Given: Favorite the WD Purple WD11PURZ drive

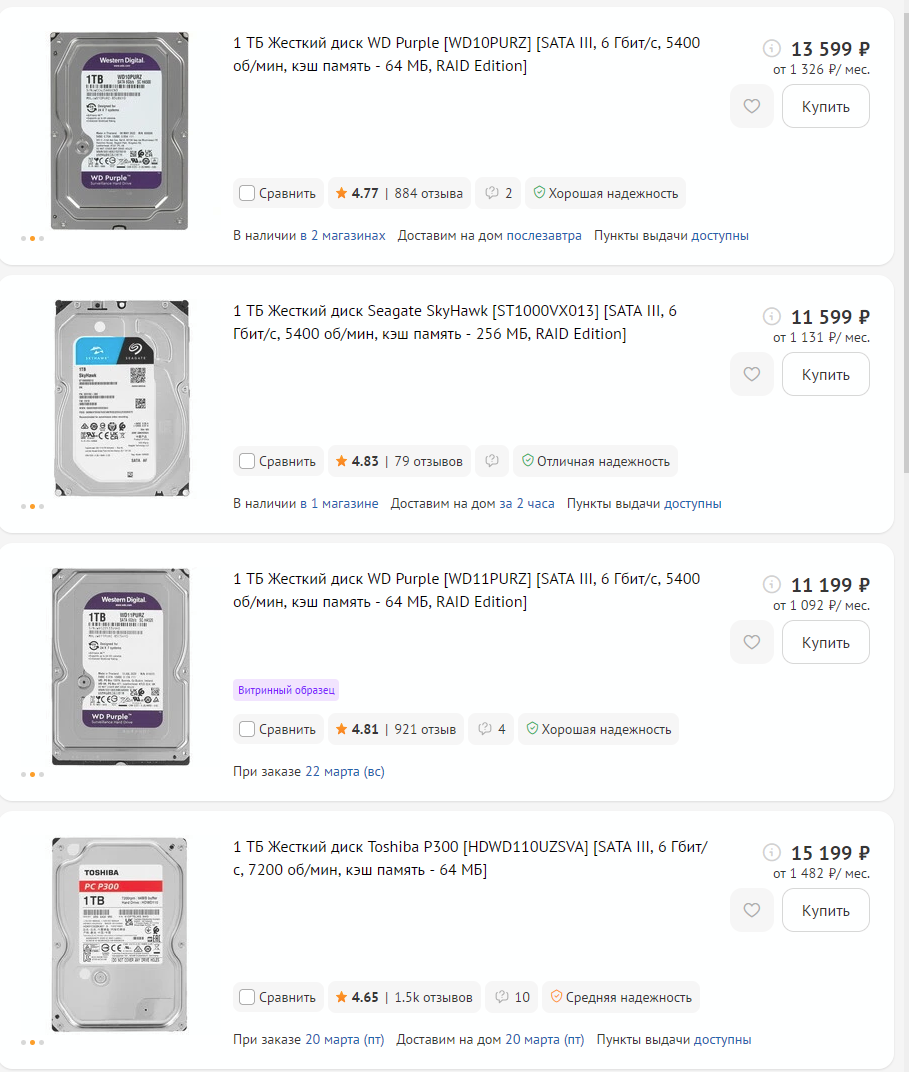Looking at the screenshot, I should (x=752, y=642).
